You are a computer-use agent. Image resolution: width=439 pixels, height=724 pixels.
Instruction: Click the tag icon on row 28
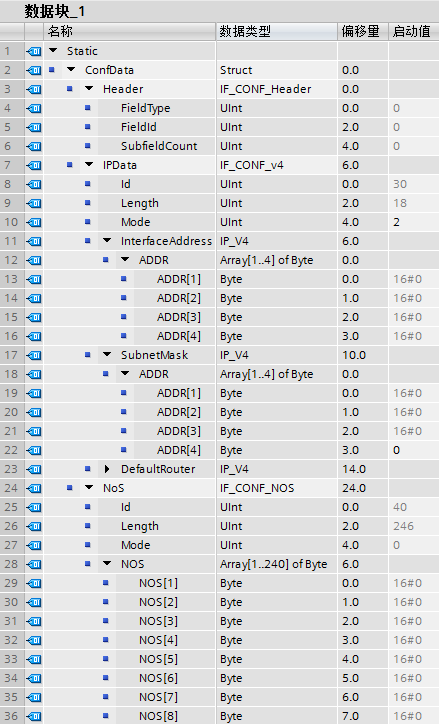[x=34, y=564]
